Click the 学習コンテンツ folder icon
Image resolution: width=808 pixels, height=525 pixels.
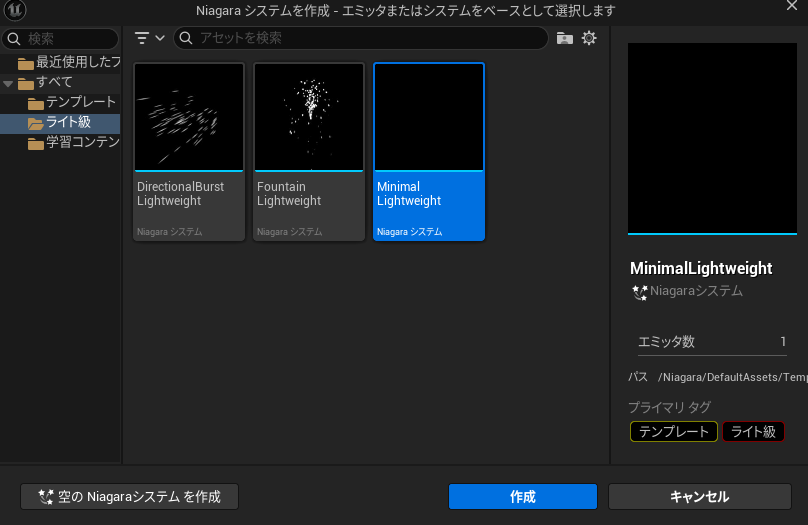coord(36,143)
